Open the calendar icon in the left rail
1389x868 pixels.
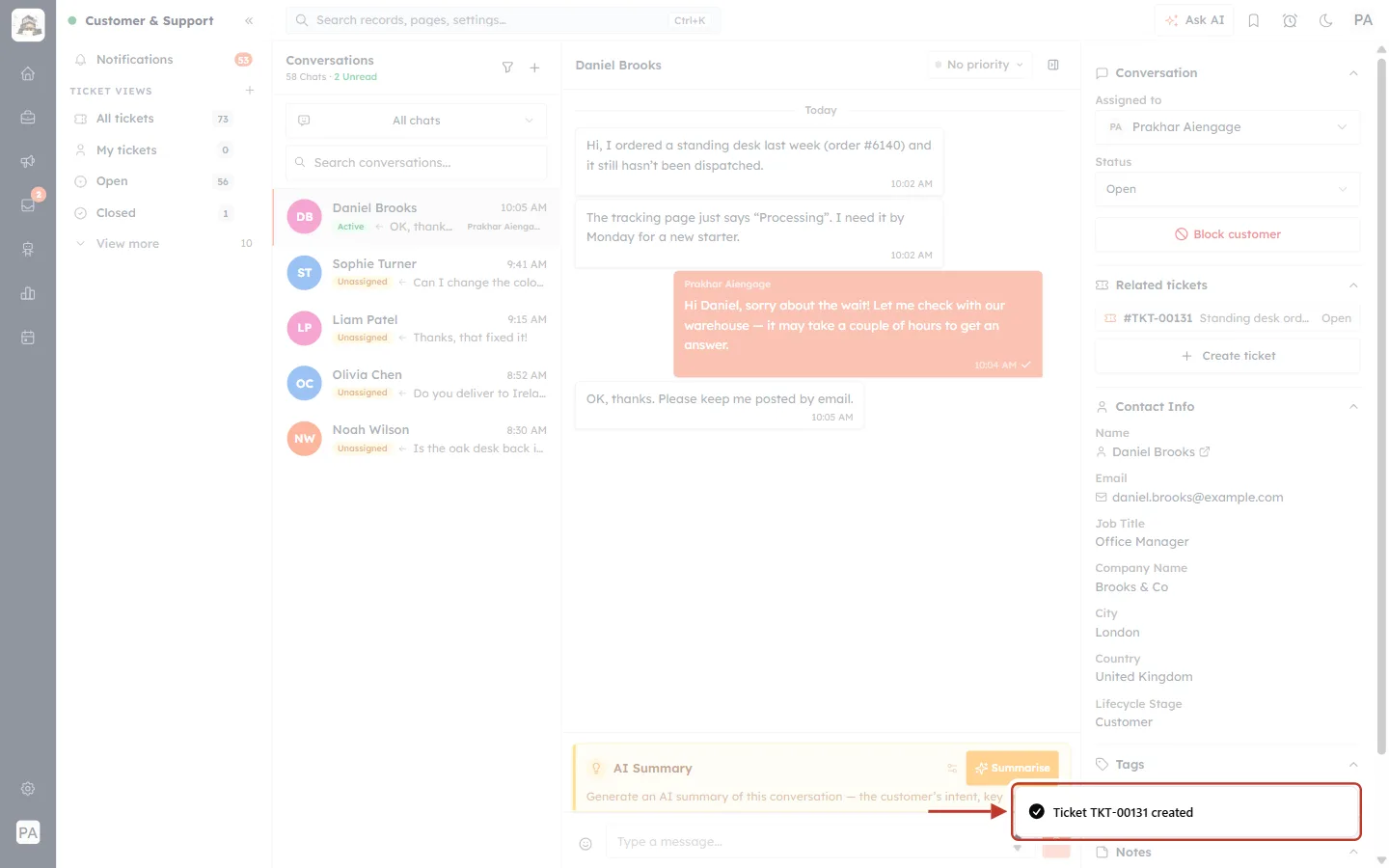point(28,338)
